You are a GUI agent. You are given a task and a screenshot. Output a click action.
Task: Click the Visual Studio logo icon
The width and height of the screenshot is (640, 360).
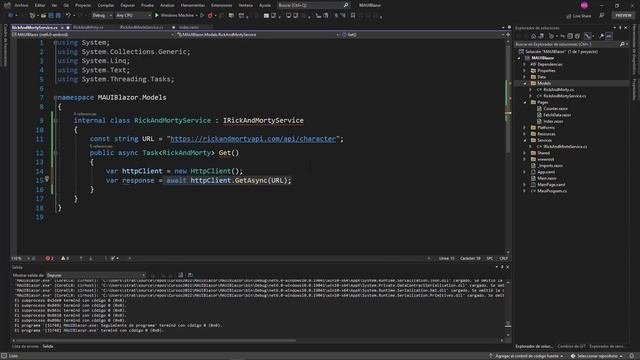7,5
